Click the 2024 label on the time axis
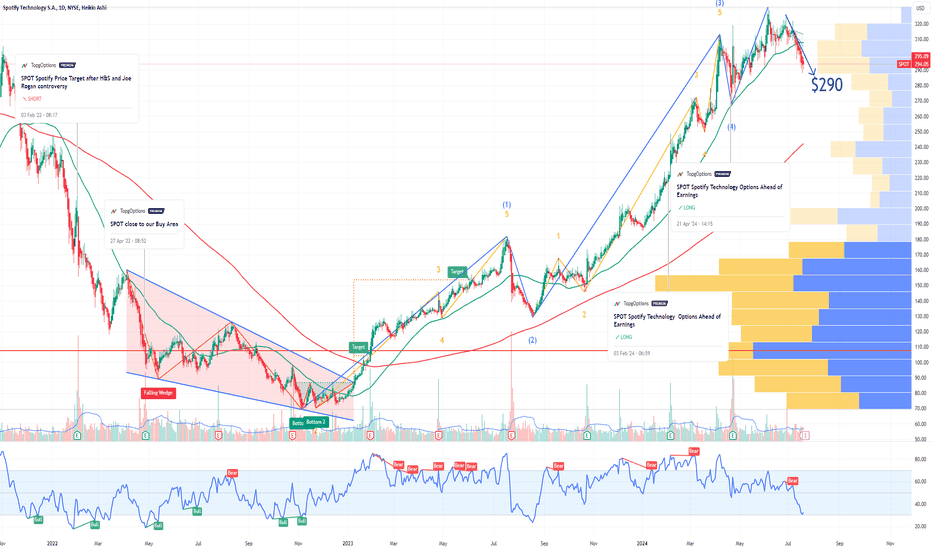 [641, 543]
